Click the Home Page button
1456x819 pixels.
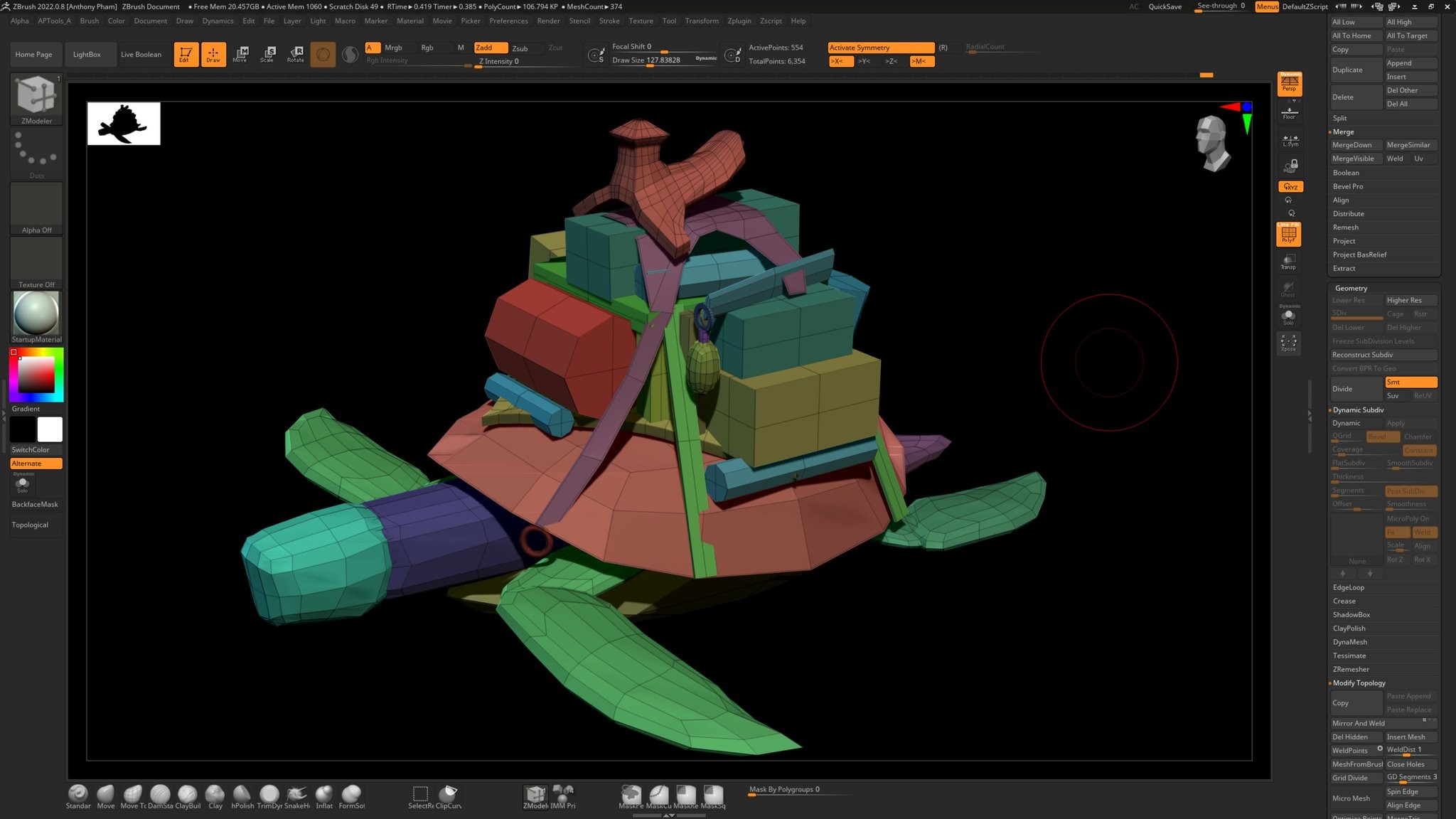[x=33, y=54]
